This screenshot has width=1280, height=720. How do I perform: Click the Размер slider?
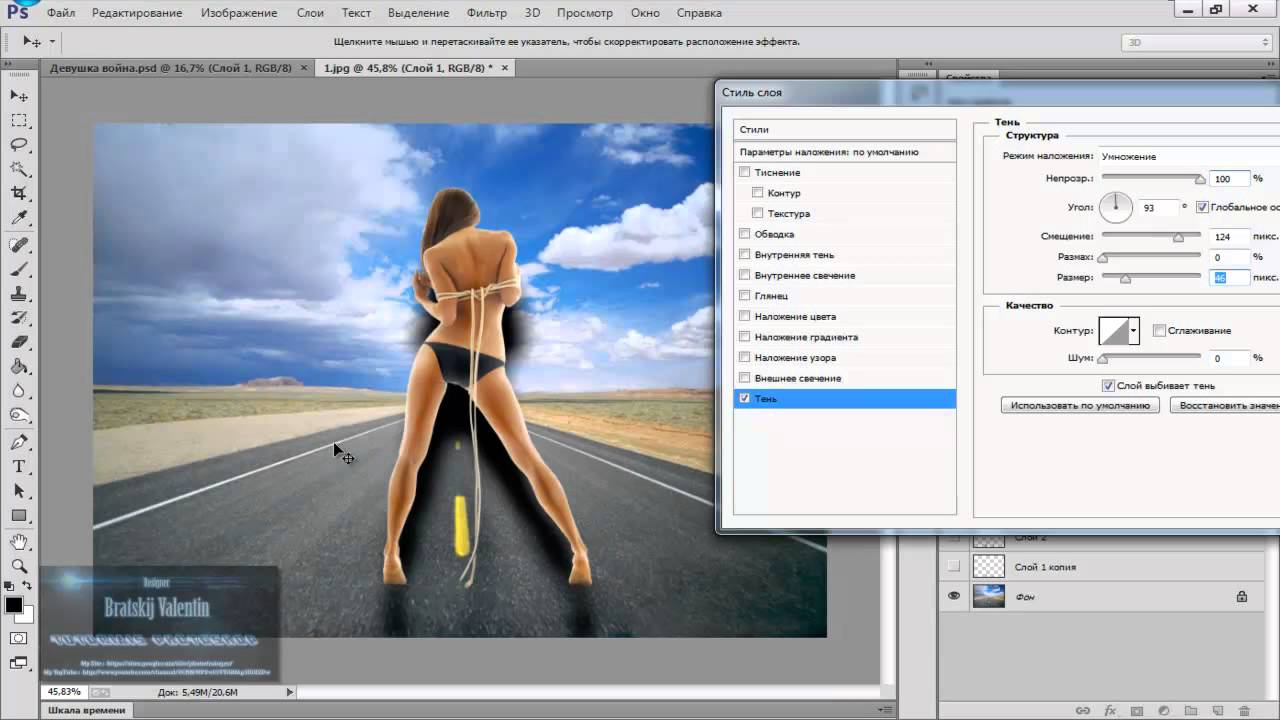click(x=1151, y=278)
